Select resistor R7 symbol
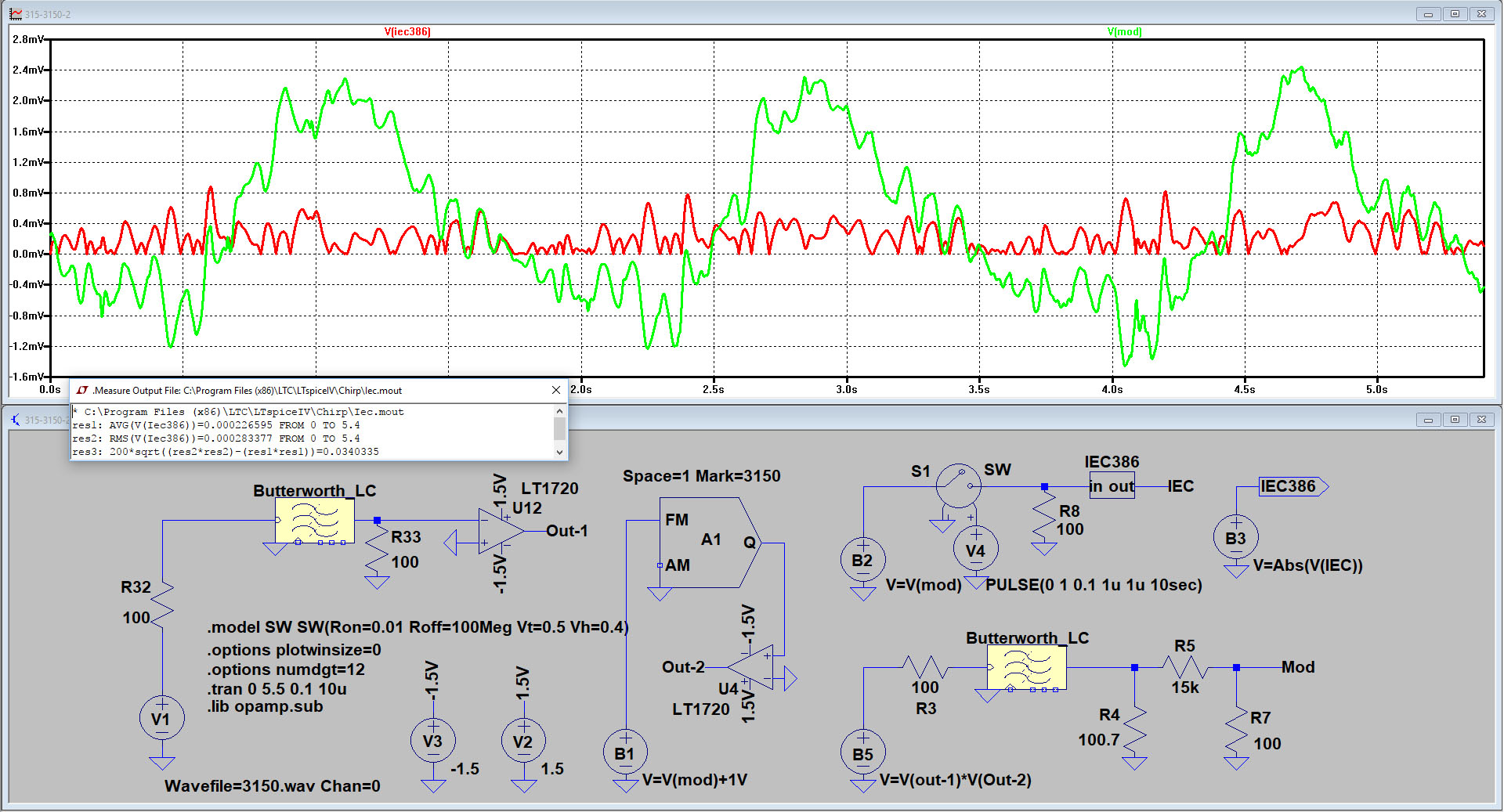 [1236, 728]
